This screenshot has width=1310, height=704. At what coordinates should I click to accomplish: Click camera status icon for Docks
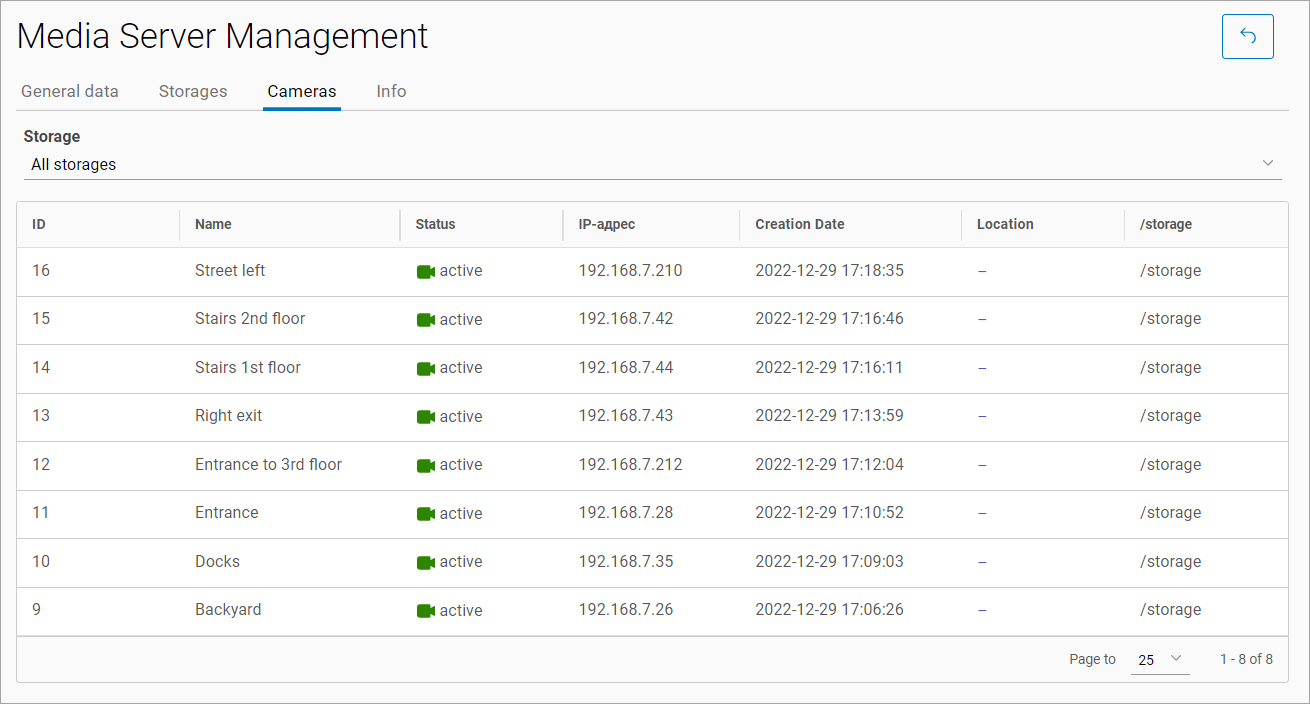[425, 562]
